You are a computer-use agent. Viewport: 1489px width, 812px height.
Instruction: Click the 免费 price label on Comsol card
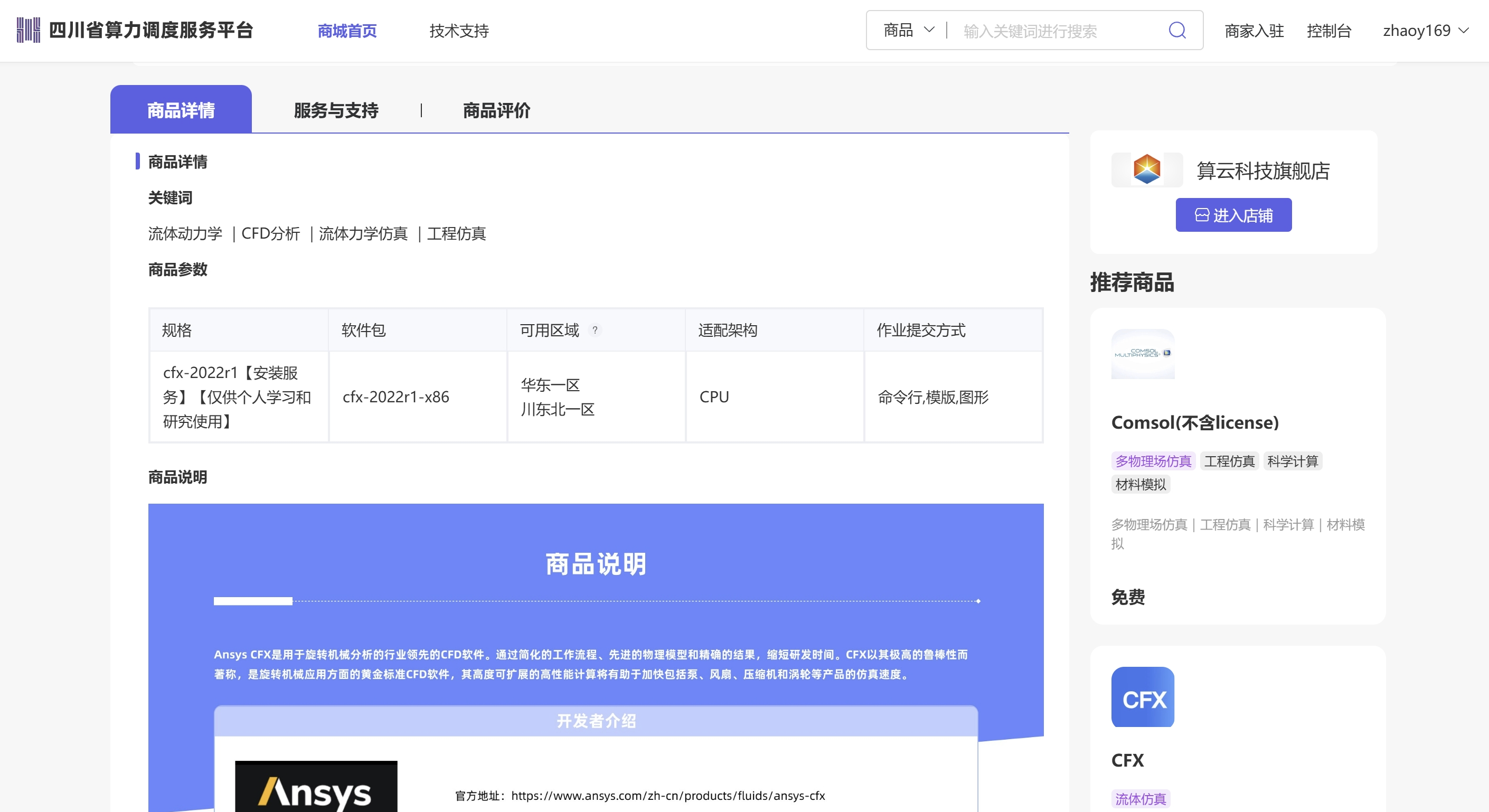coord(1128,597)
